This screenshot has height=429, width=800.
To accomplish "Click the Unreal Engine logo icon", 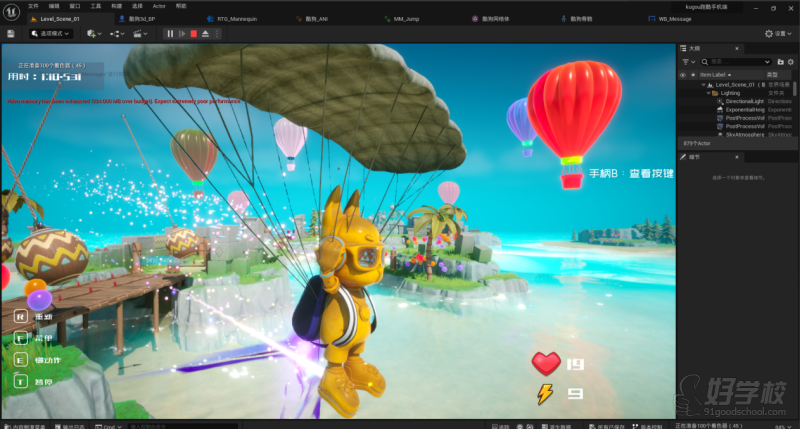I will point(11,9).
